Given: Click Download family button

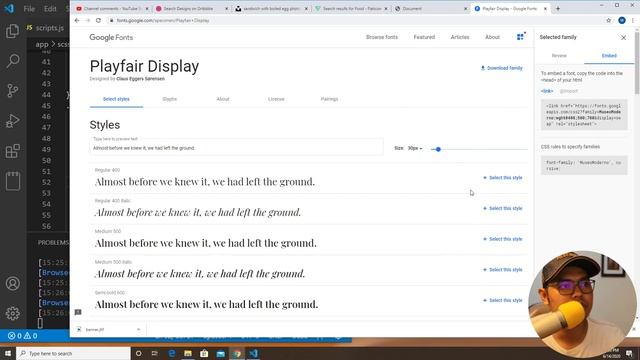Looking at the screenshot, I should click(x=502, y=68).
